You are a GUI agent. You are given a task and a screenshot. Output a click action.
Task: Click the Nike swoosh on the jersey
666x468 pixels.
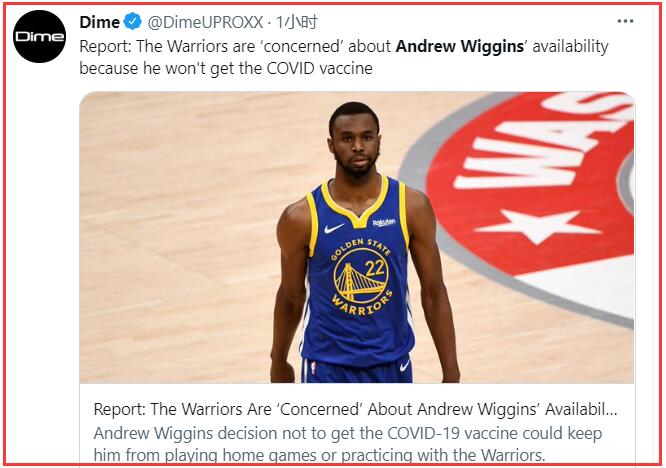coord(334,228)
